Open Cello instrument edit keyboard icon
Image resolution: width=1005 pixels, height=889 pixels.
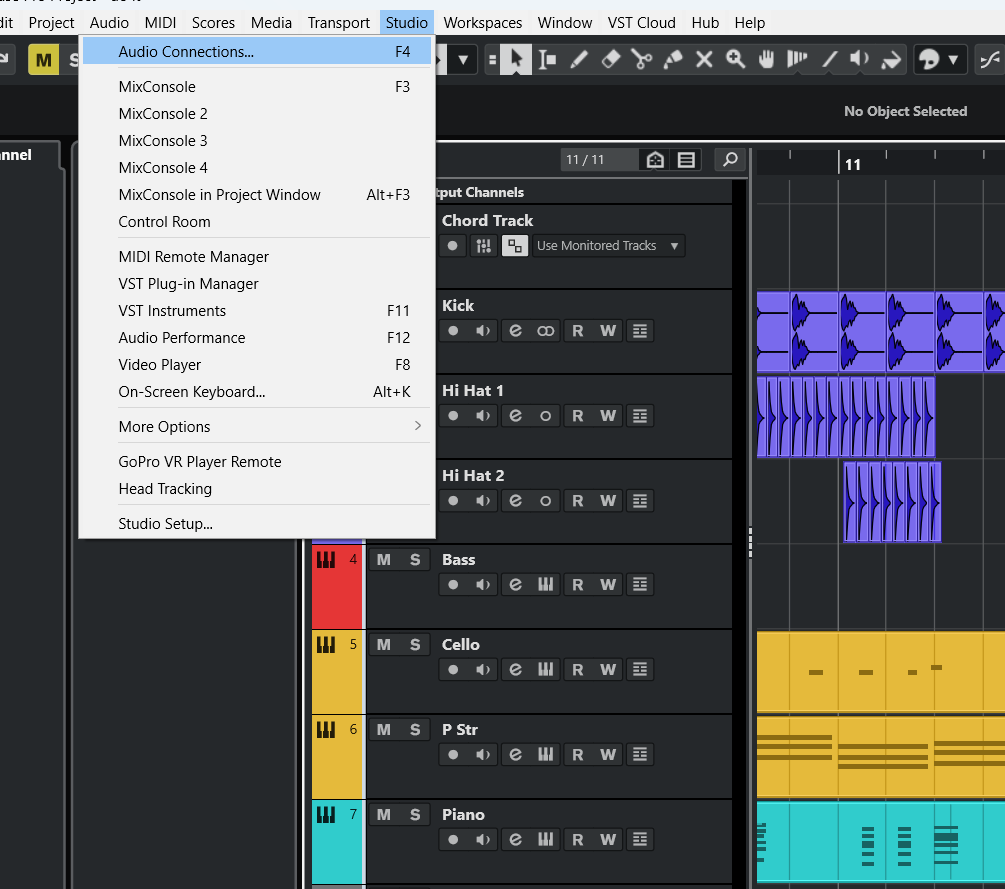coord(545,670)
